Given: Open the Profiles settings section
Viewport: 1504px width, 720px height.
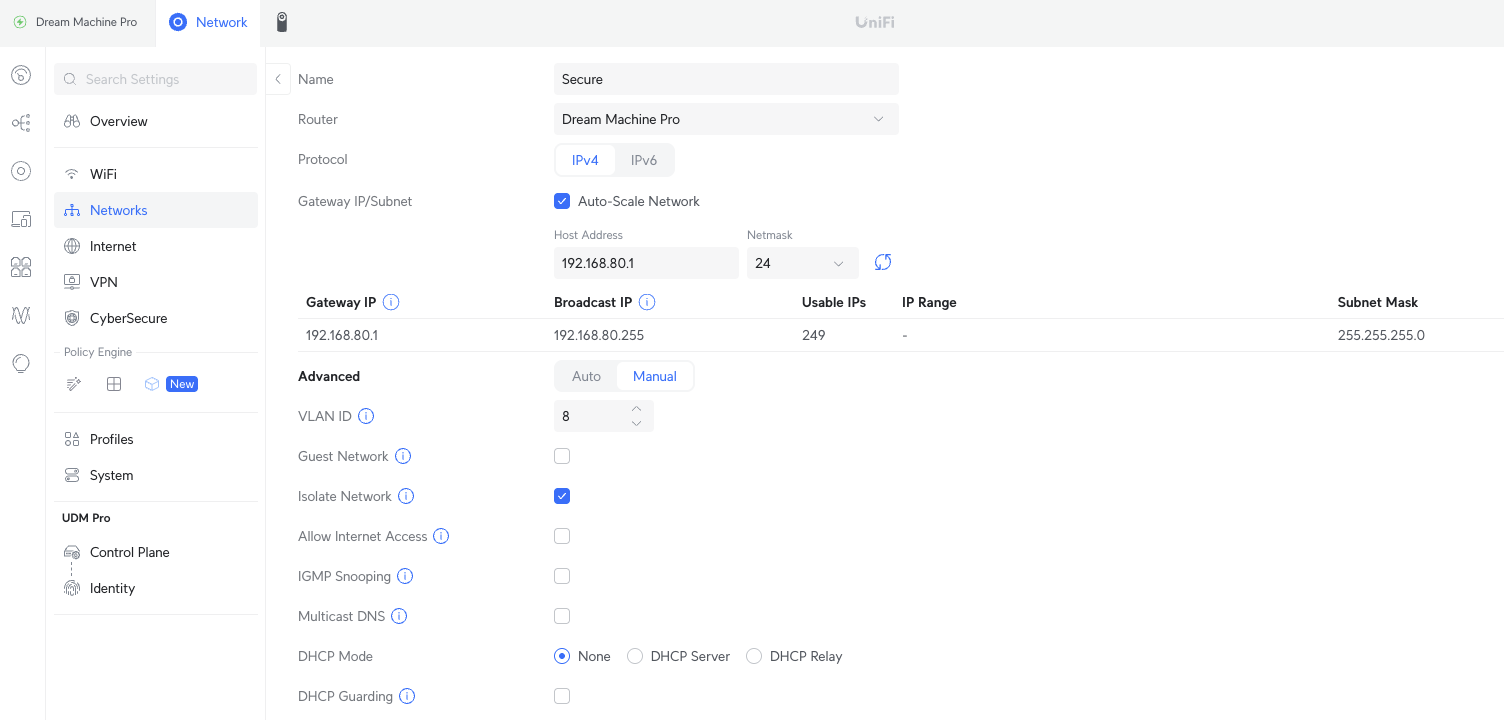Looking at the screenshot, I should click(x=156, y=439).
